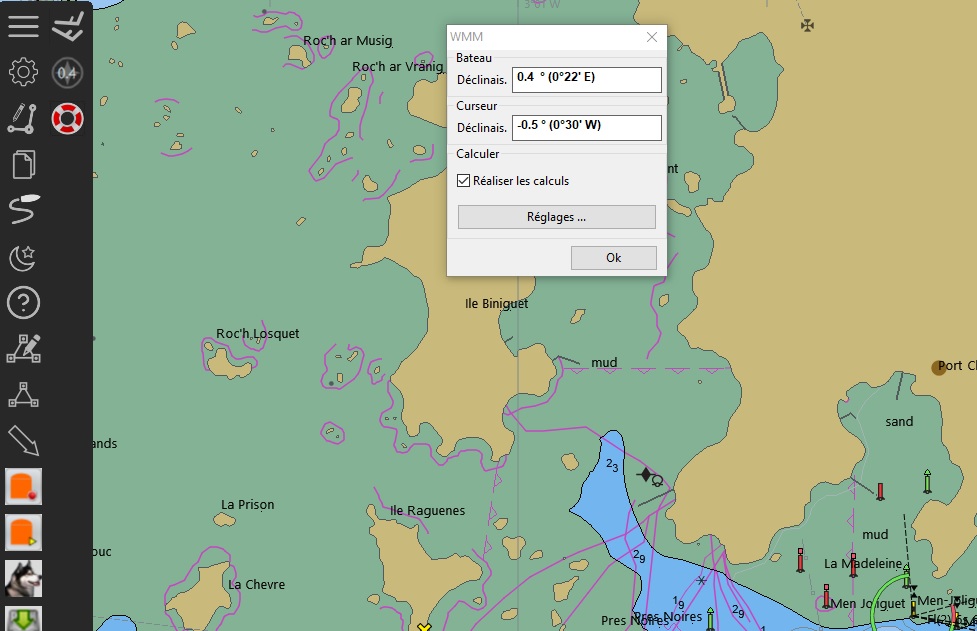
Task: Open the route and mark manager pages icon
Action: (23, 164)
